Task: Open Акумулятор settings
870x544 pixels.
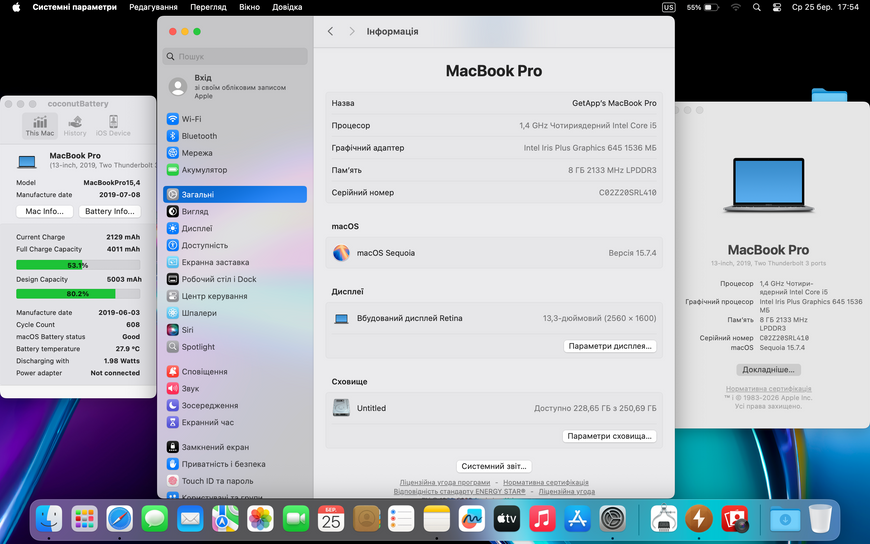Action: pyautogui.click(x=235, y=170)
